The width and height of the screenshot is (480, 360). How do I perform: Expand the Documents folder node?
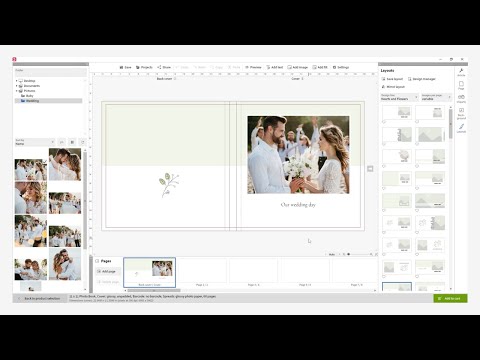pyautogui.click(x=16, y=86)
